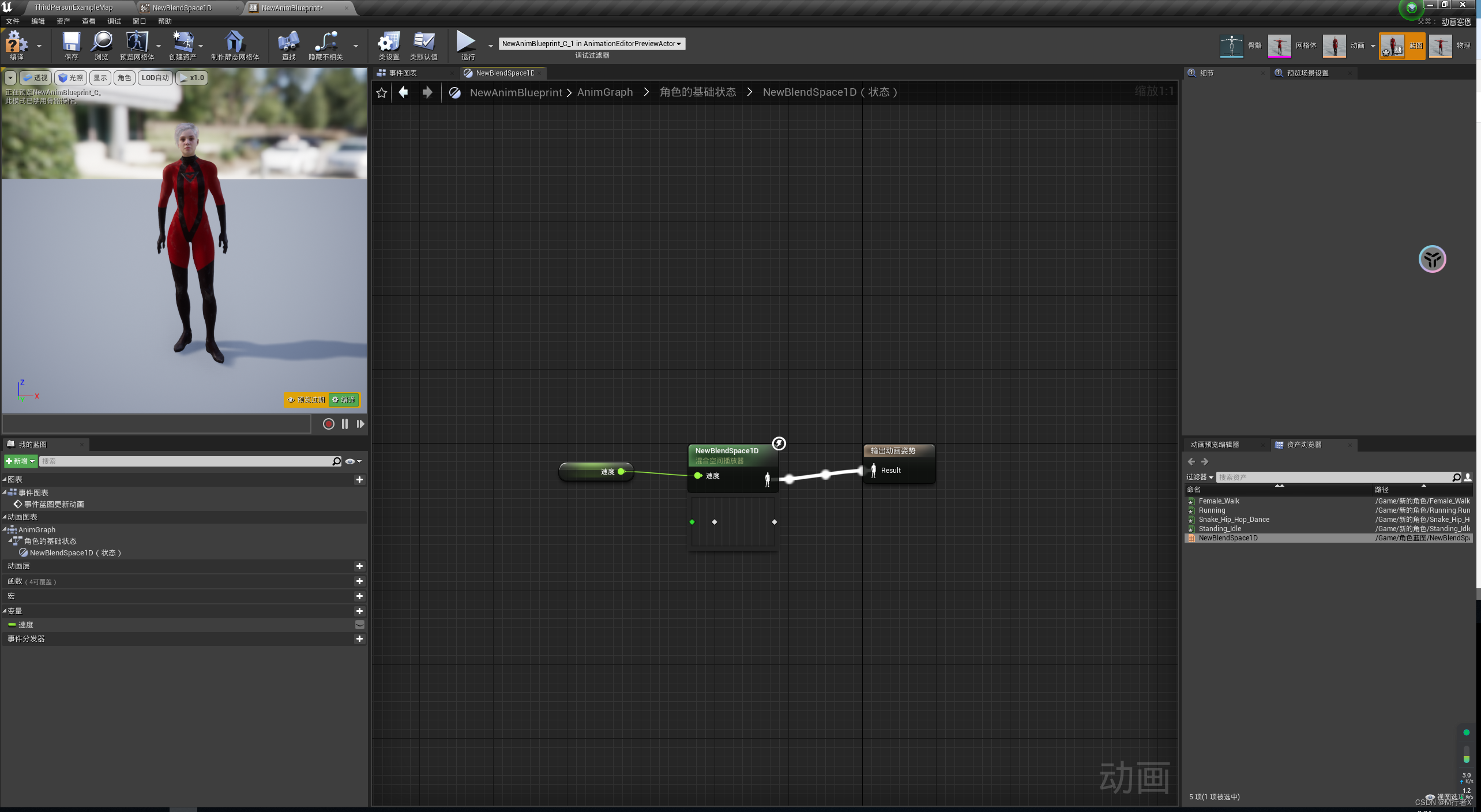Click the 搜索资产 asset search field
This screenshot has height=812, width=1481.
[1333, 477]
